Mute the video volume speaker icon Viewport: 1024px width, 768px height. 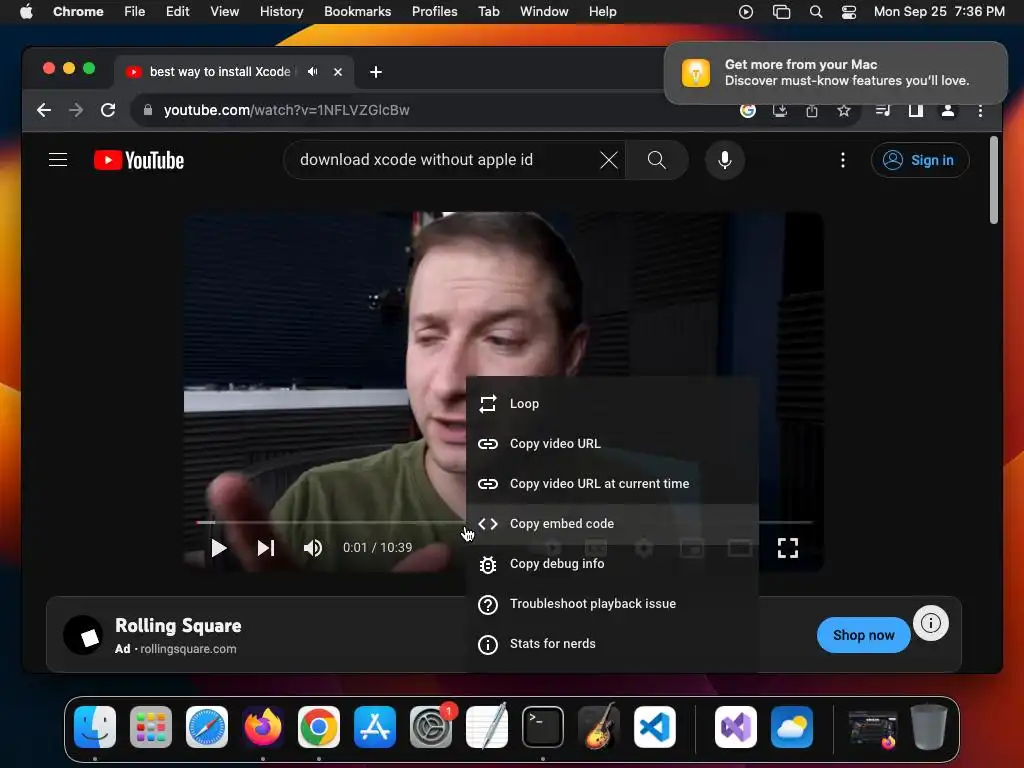[x=313, y=548]
